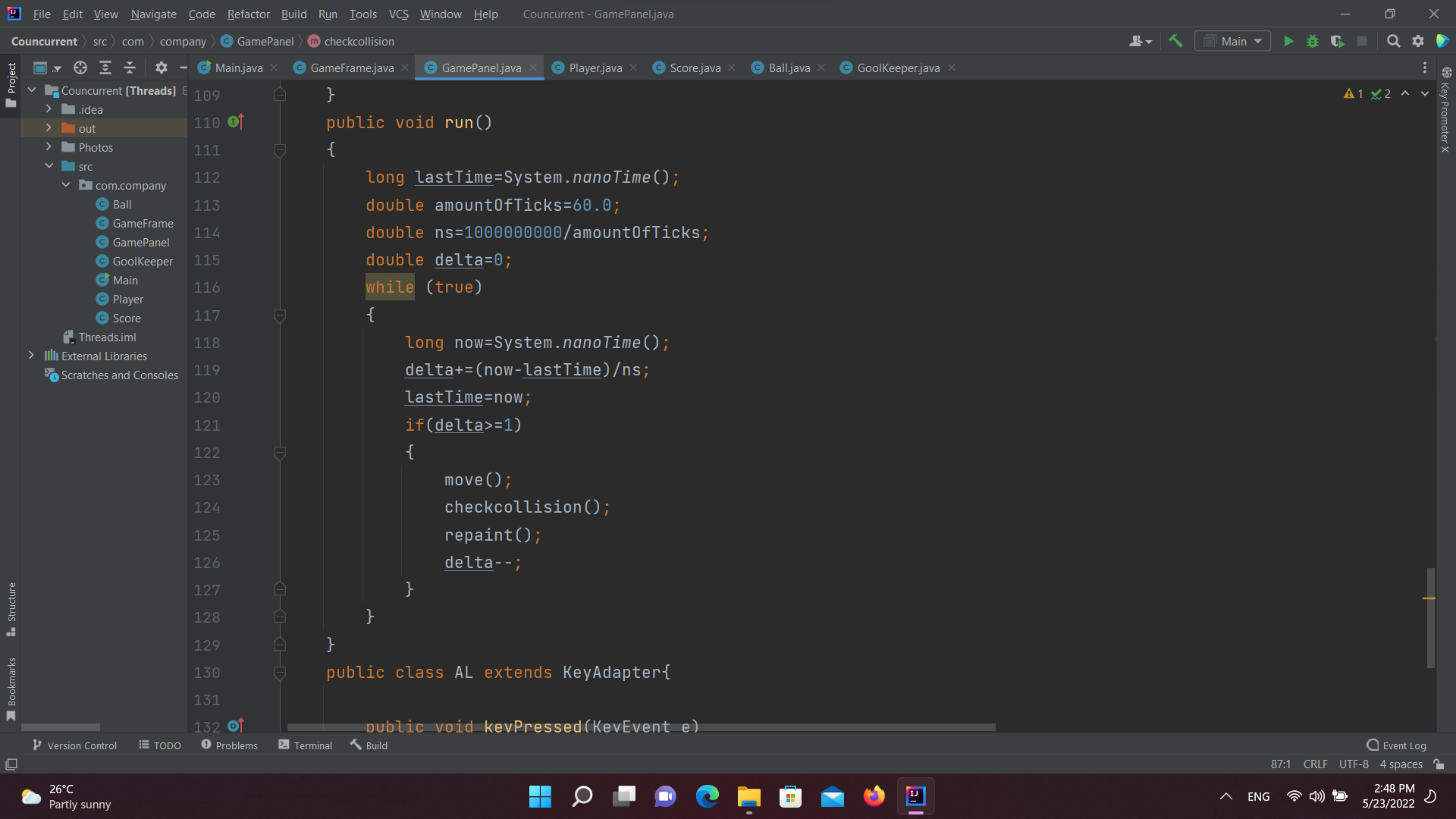Screen dimensions: 1456x819
Task: Select opened file in Project view
Action: [80, 67]
